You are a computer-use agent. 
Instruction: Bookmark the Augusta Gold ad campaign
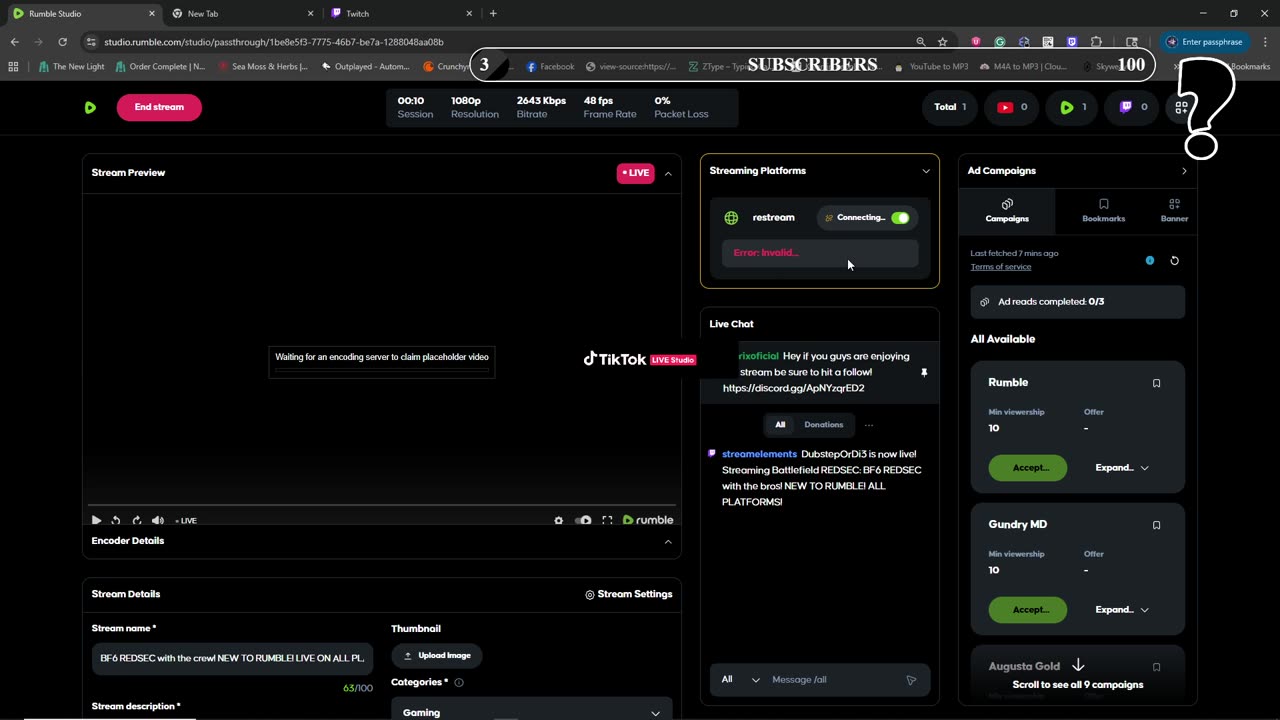(1157, 667)
